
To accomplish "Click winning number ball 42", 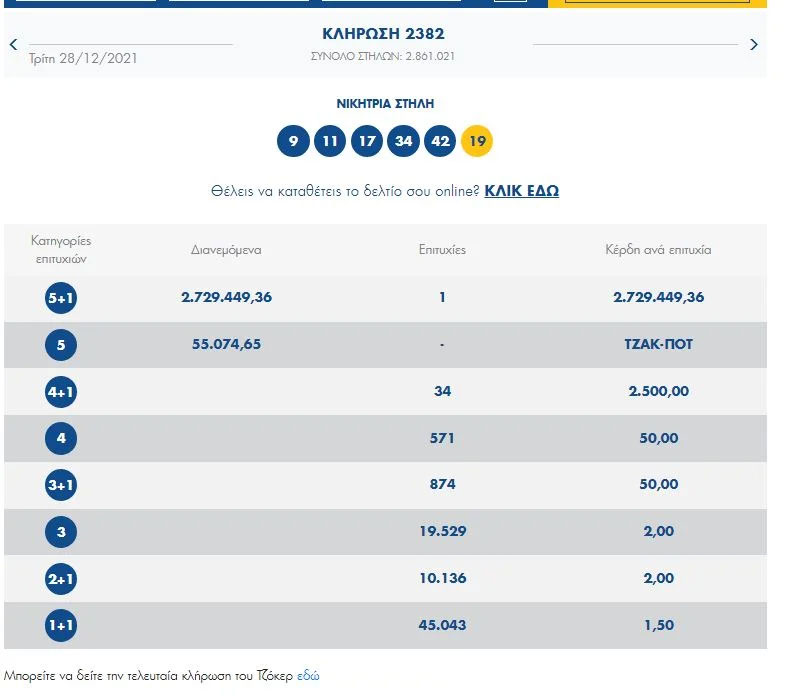I will click(440, 141).
